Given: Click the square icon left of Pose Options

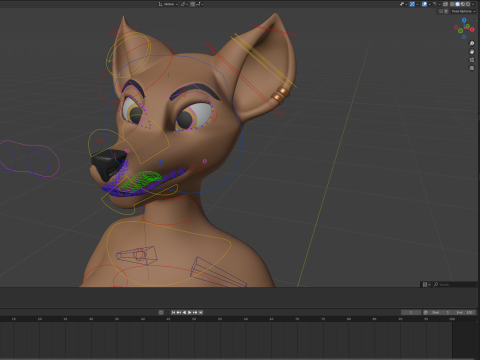Looking at the screenshot, I should click(x=441, y=11).
